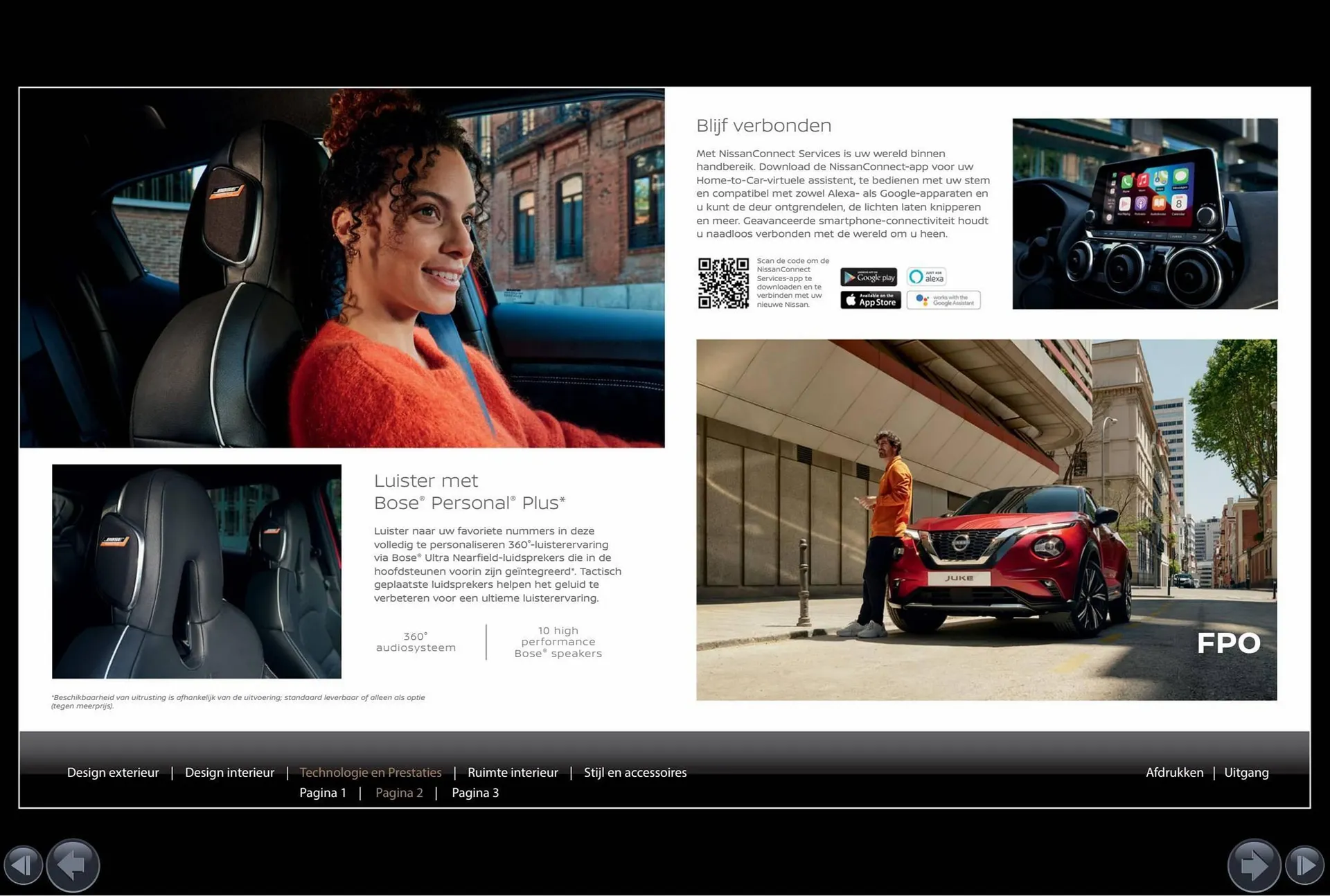Select Technologie en Prestaties tab

[x=371, y=772]
